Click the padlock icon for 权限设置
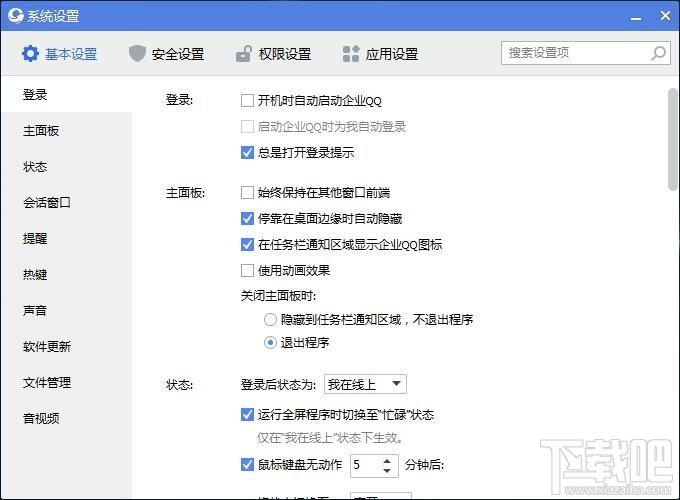 (x=244, y=54)
